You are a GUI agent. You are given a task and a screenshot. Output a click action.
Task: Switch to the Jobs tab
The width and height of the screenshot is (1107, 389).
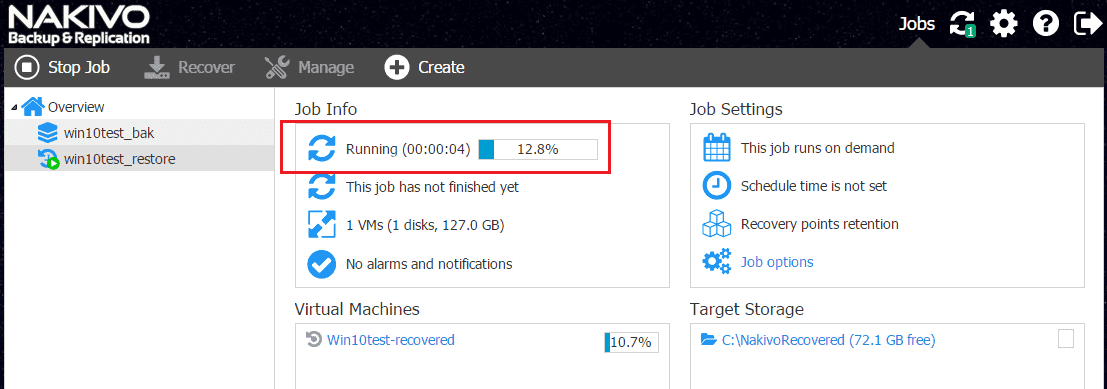coord(916,24)
